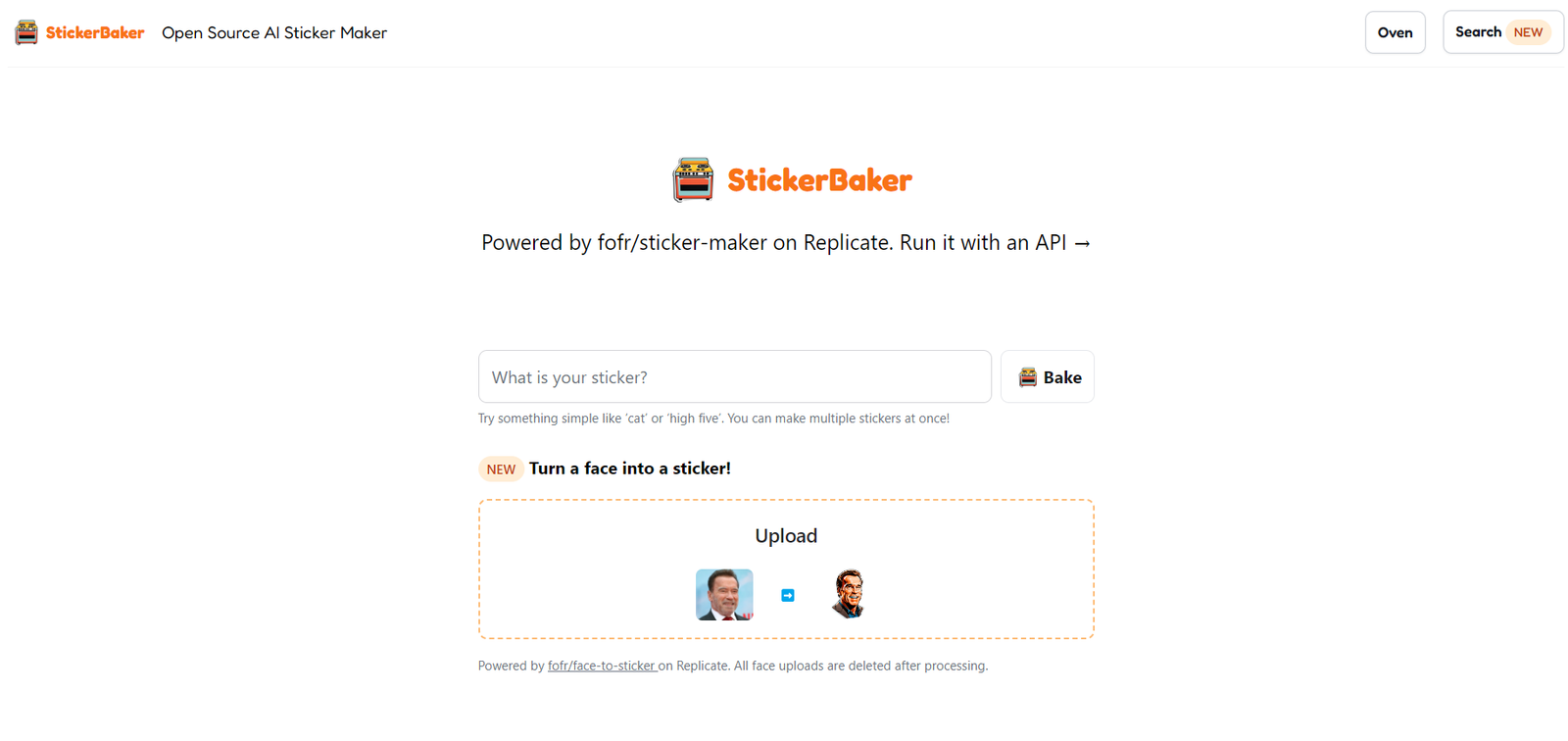This screenshot has width=1568, height=741.
Task: Click the large center oven icon
Action: [693, 179]
